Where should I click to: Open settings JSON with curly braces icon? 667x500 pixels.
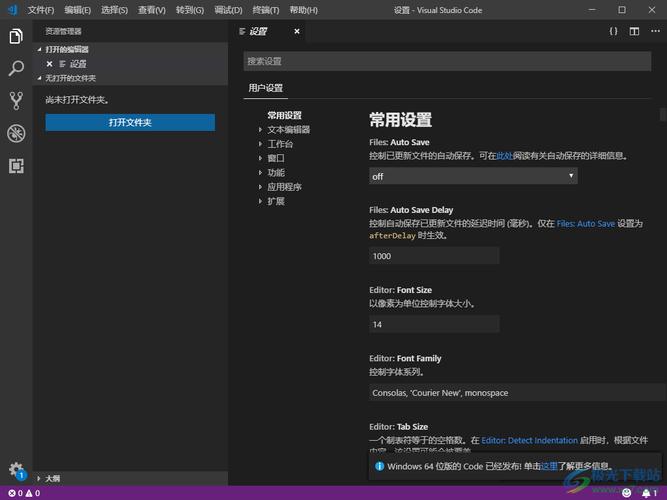click(613, 31)
